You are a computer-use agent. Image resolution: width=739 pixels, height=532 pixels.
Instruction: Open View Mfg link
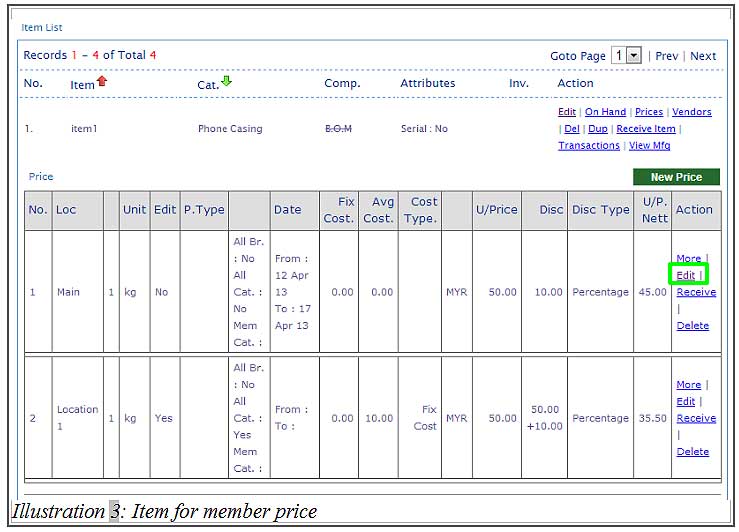click(649, 146)
